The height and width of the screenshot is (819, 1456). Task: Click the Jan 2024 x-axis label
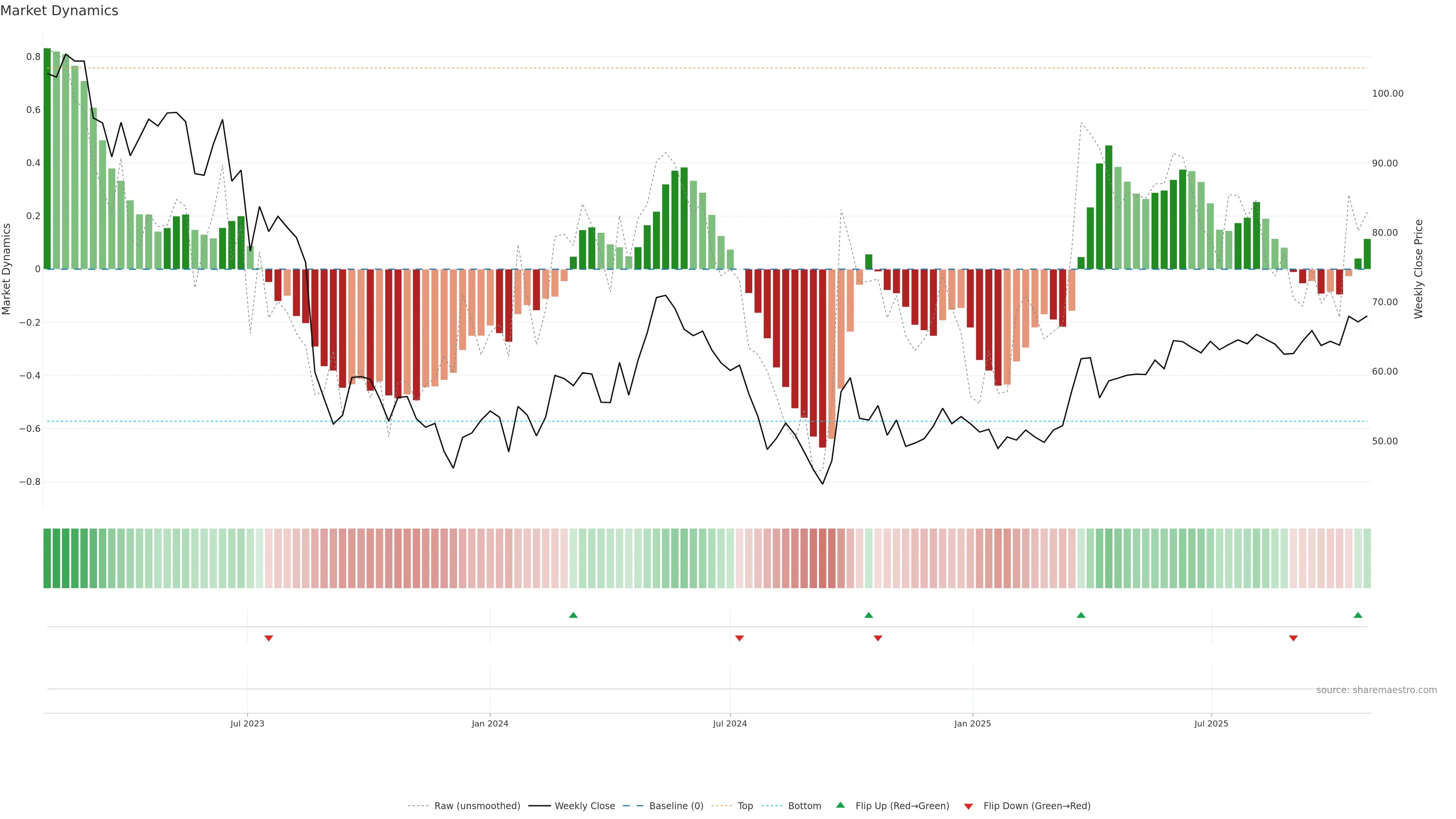pyautogui.click(x=490, y=723)
